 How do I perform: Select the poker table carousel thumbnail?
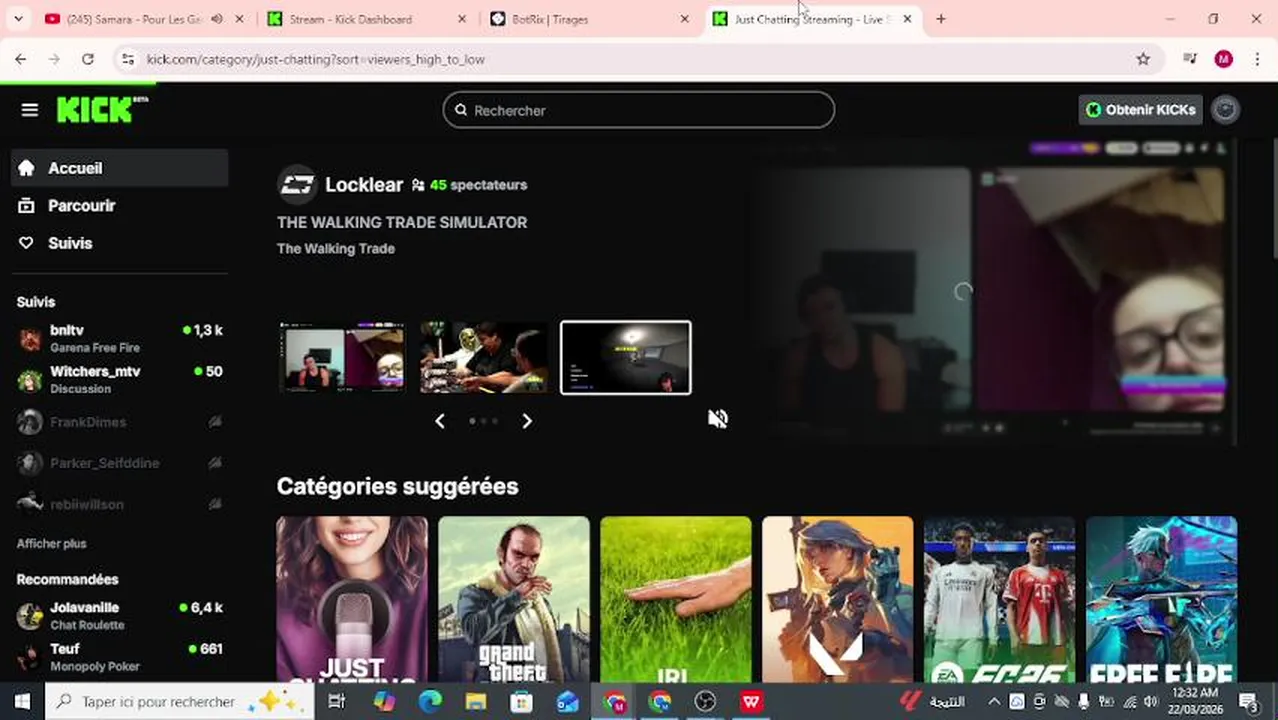[x=484, y=357]
